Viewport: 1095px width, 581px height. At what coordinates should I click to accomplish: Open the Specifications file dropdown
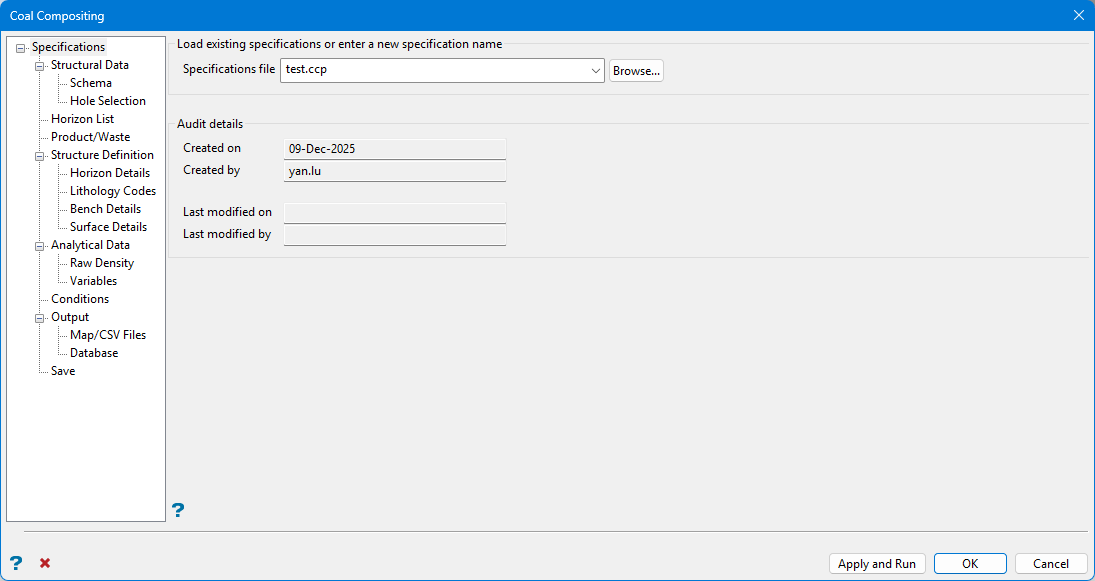click(x=595, y=71)
